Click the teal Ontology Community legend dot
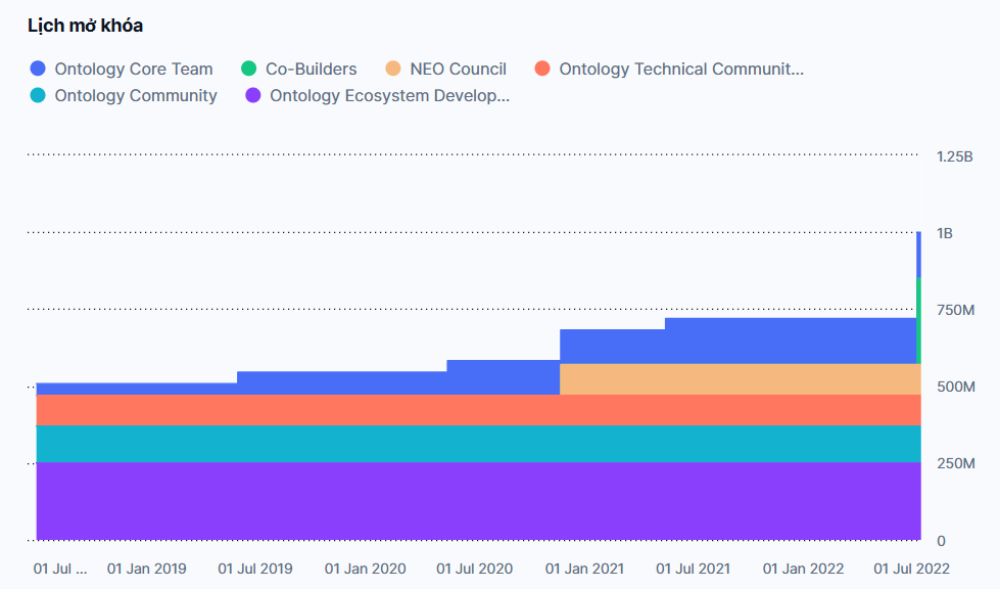 click(38, 96)
